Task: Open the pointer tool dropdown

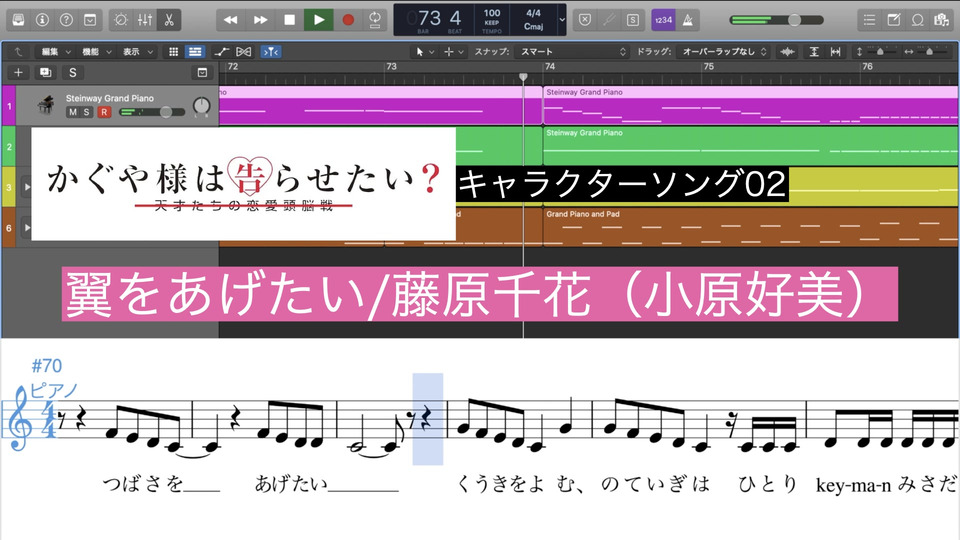Action: pos(424,52)
